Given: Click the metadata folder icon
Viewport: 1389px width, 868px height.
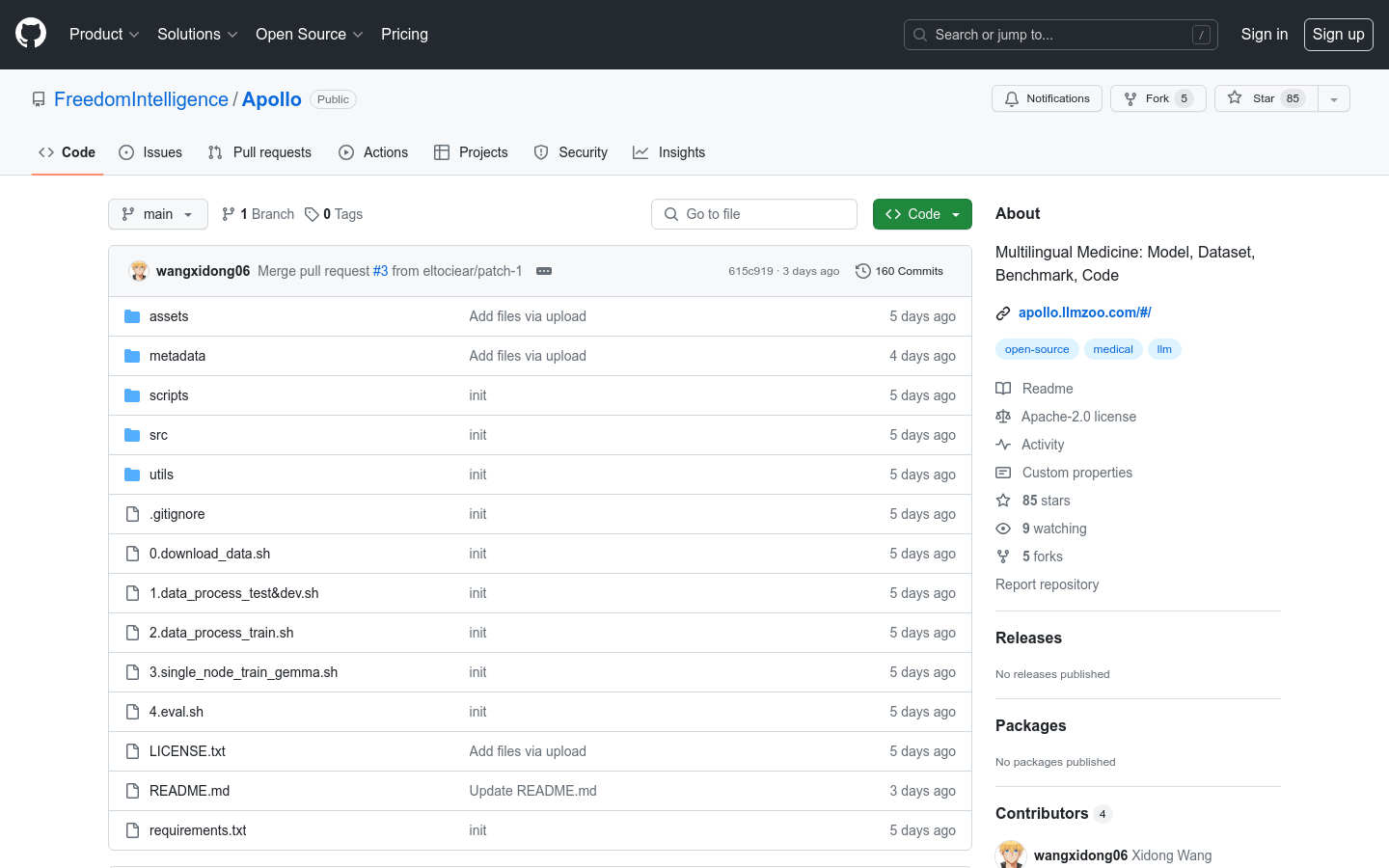Looking at the screenshot, I should [x=132, y=356].
